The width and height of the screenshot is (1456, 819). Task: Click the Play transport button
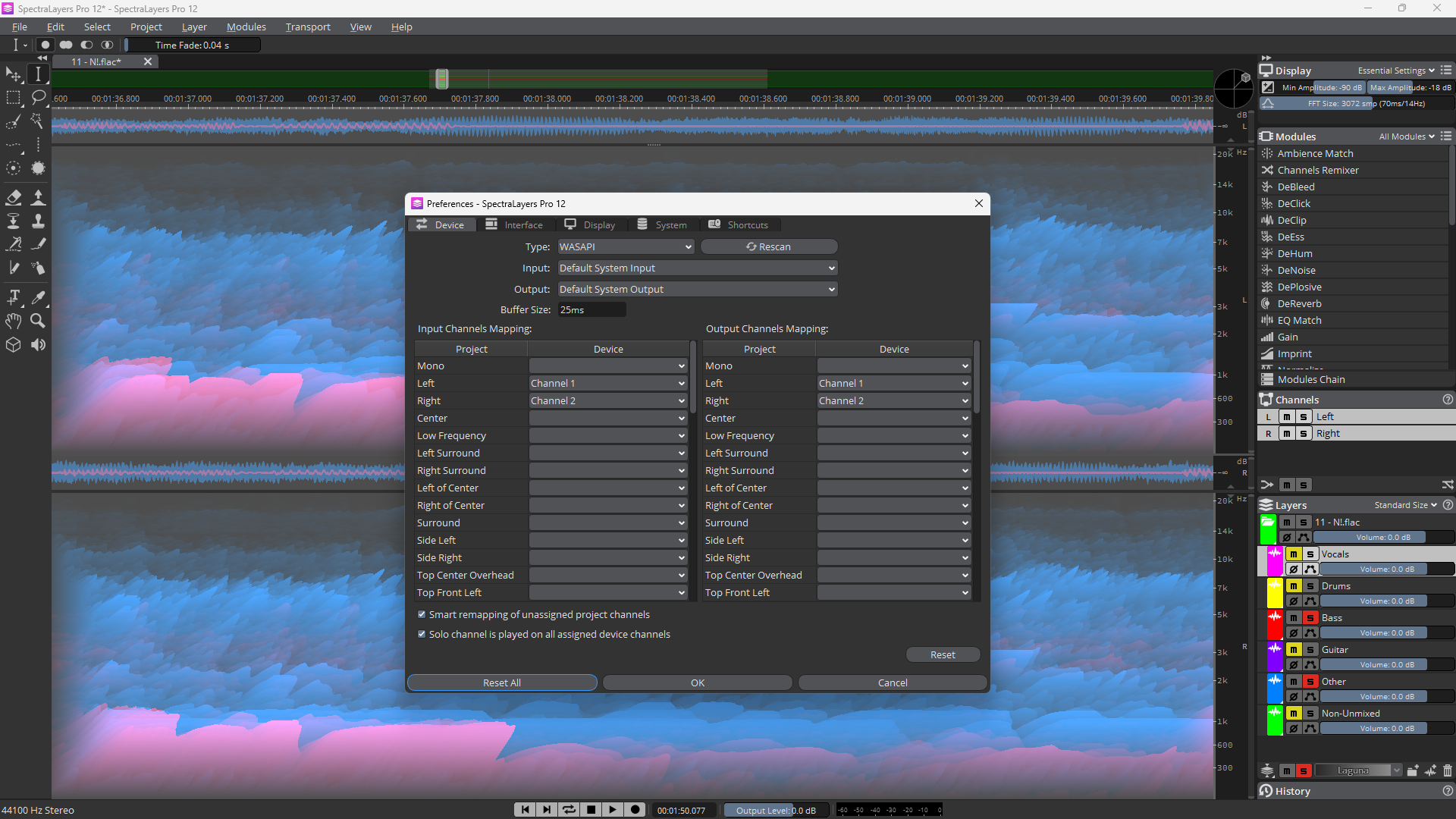613,810
